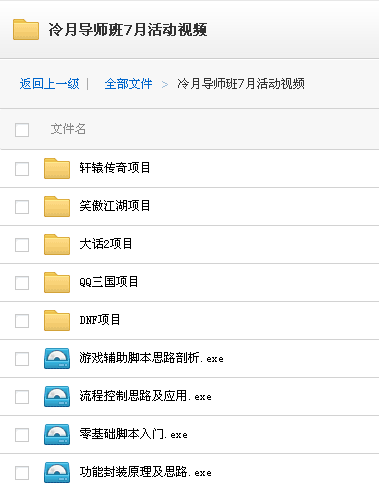Click the 文件名 column header
379x489 pixels.
click(x=68, y=129)
